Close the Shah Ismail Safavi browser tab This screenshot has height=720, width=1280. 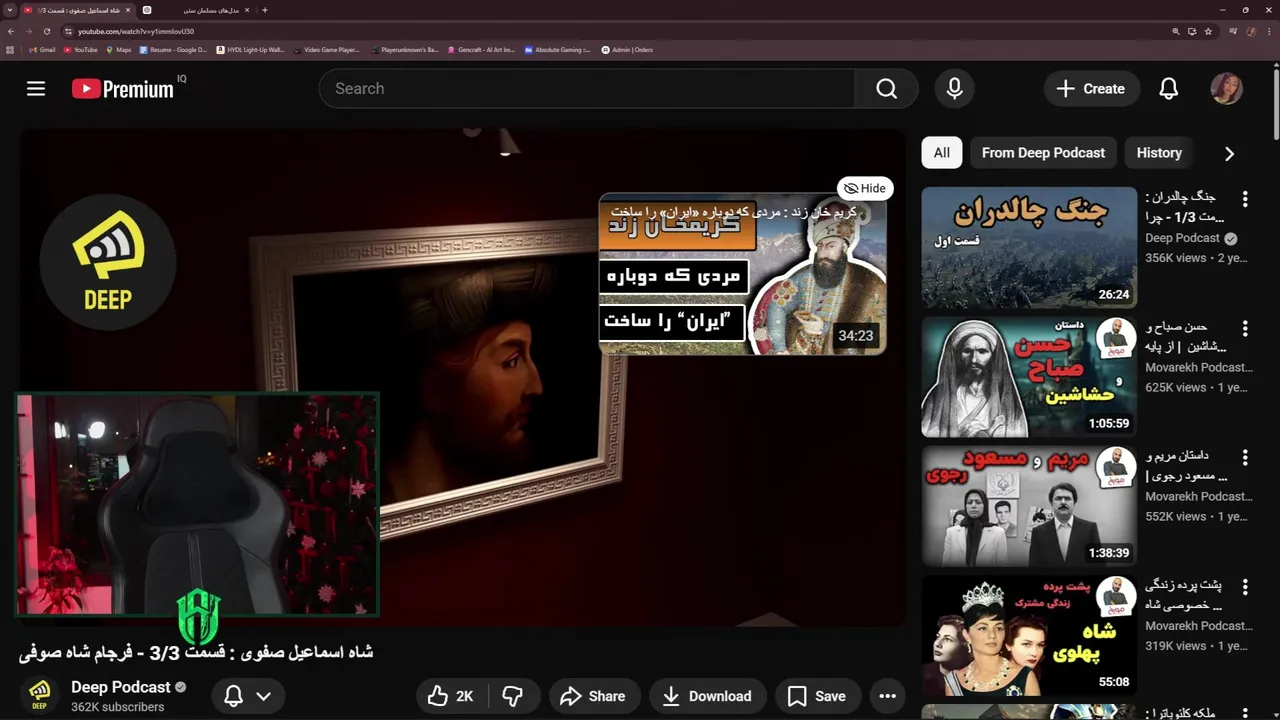(x=128, y=10)
